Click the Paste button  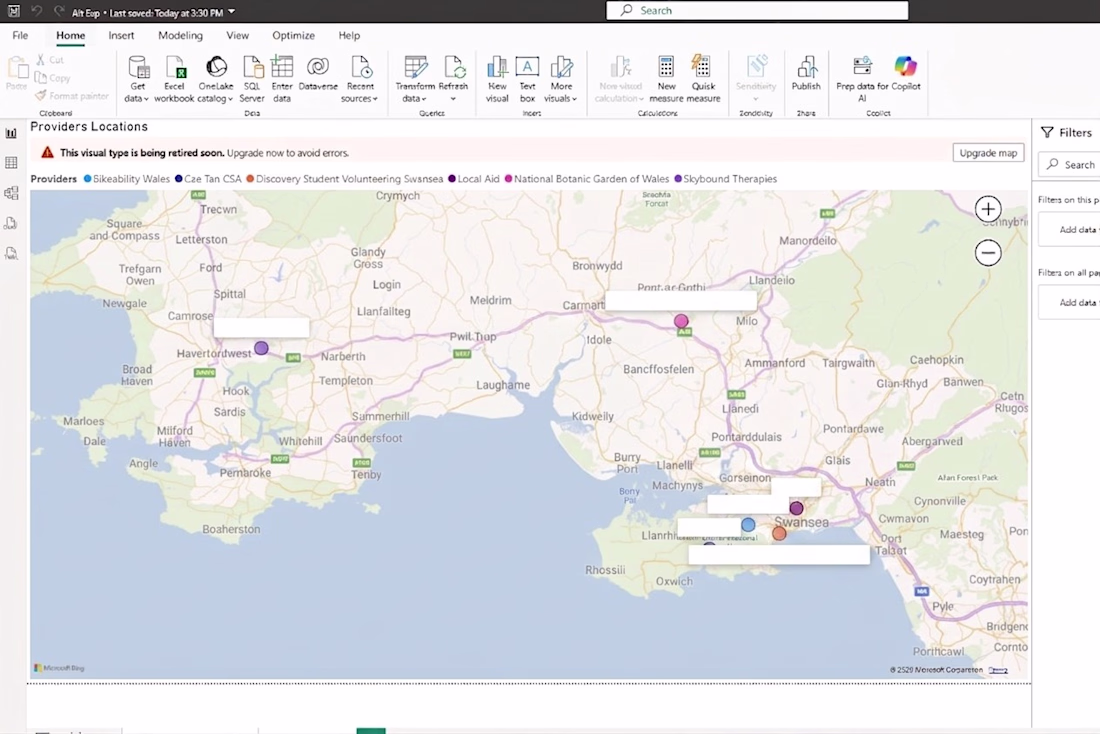coord(17,74)
